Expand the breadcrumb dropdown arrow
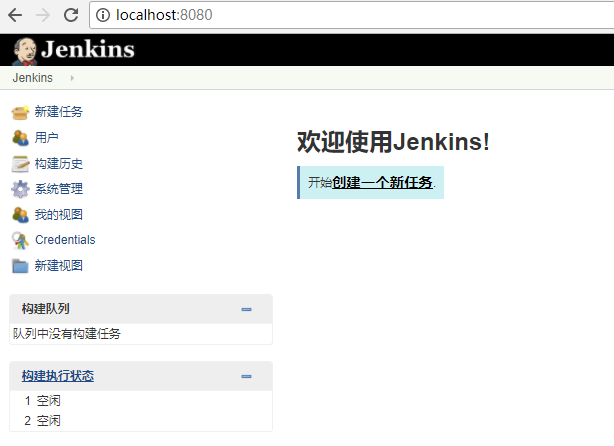Screen dimensions: 614x446 (x=72, y=78)
